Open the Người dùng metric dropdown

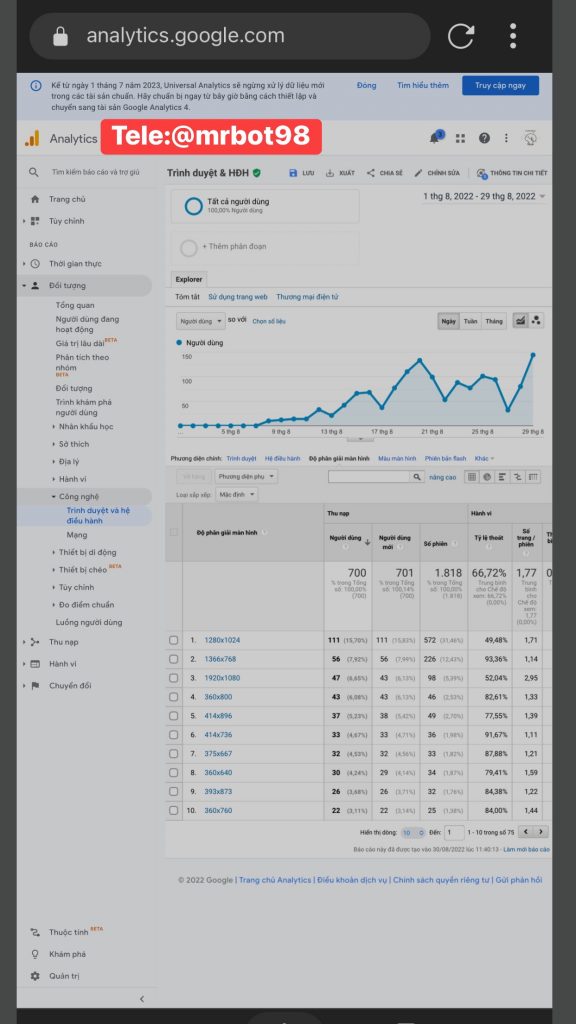click(x=201, y=321)
